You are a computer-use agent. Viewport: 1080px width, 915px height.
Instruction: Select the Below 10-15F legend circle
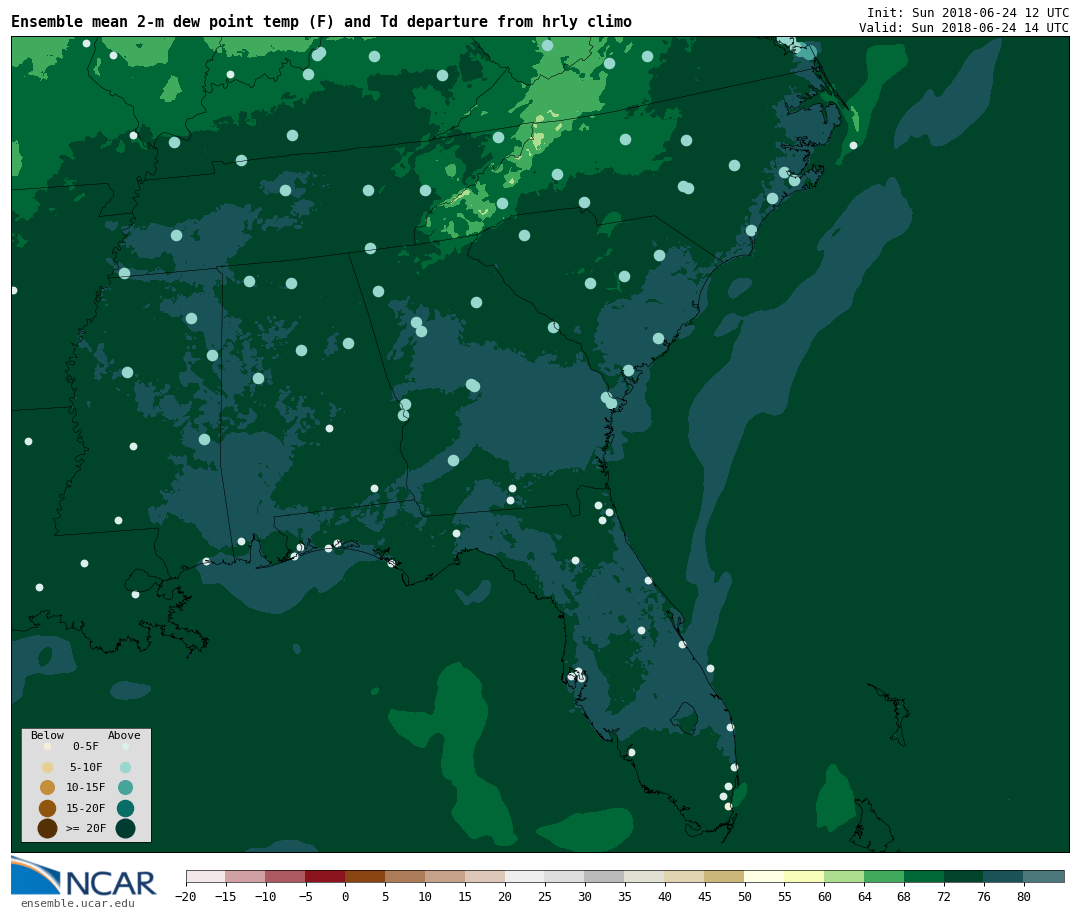click(x=48, y=788)
